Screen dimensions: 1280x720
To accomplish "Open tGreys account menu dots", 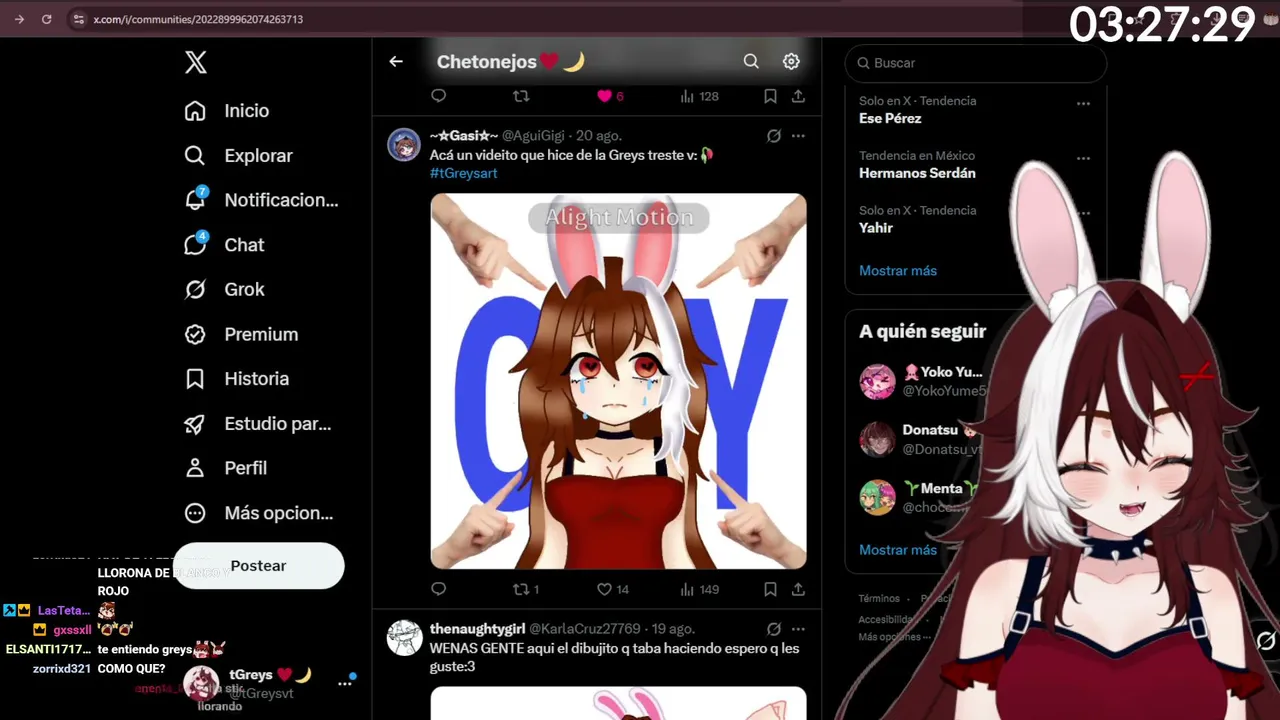I will coord(345,683).
